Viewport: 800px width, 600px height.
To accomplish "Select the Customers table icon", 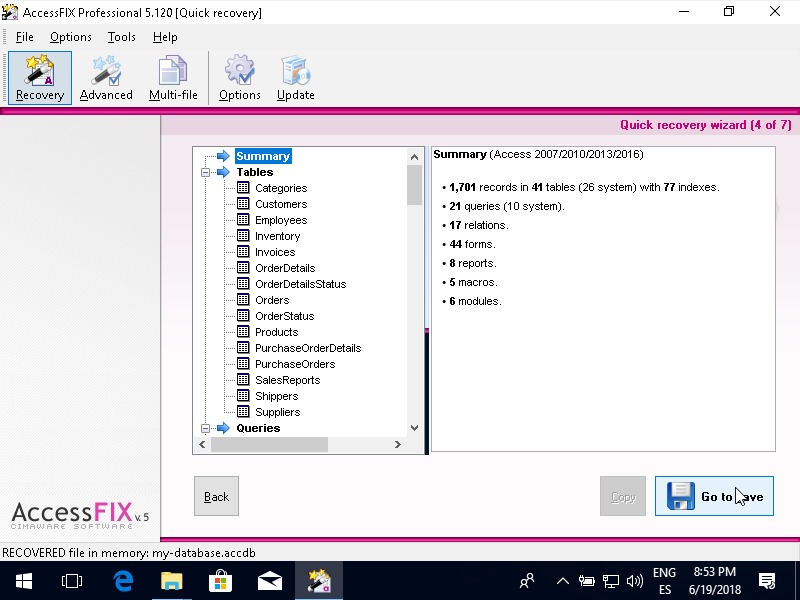I will click(243, 204).
